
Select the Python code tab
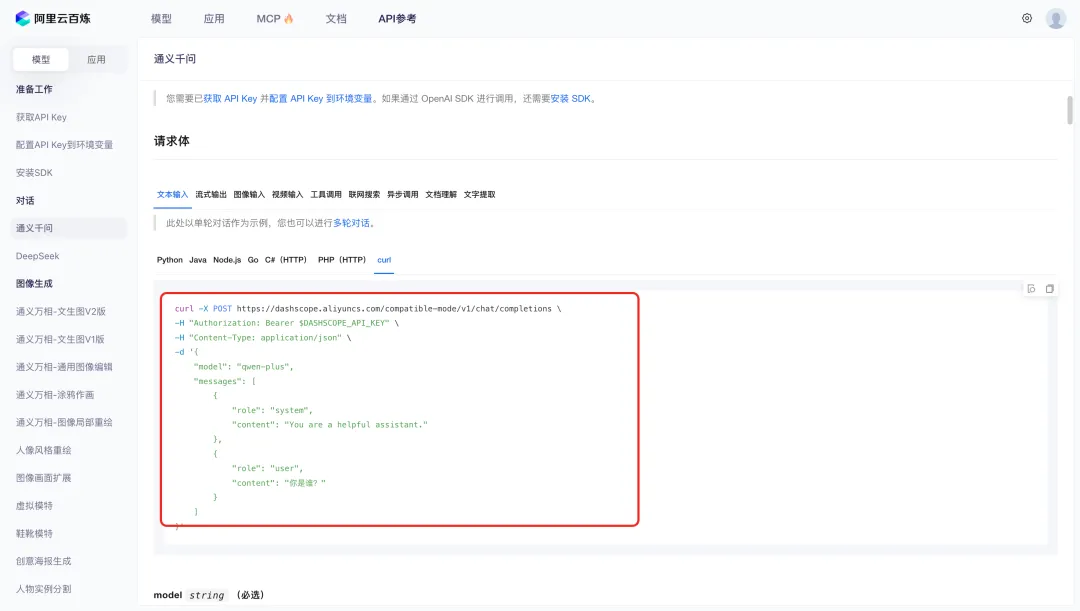[169, 260]
